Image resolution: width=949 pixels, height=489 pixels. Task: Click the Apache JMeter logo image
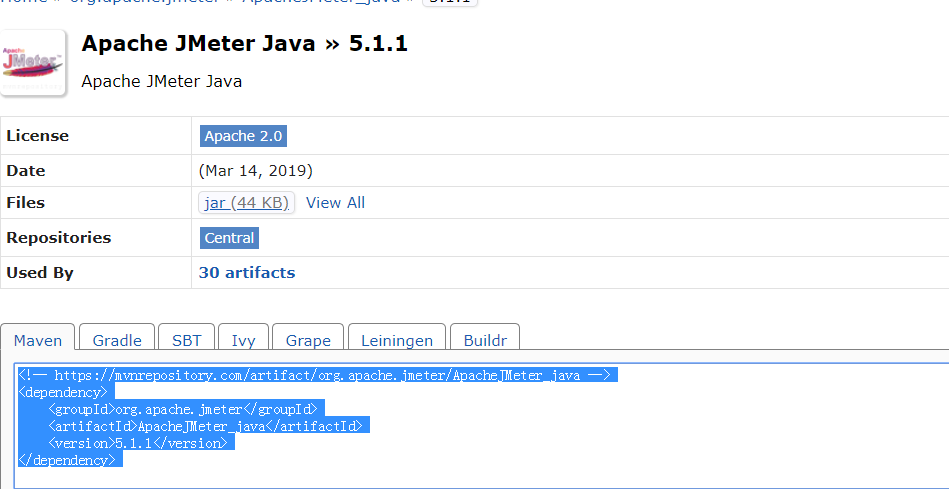point(33,63)
